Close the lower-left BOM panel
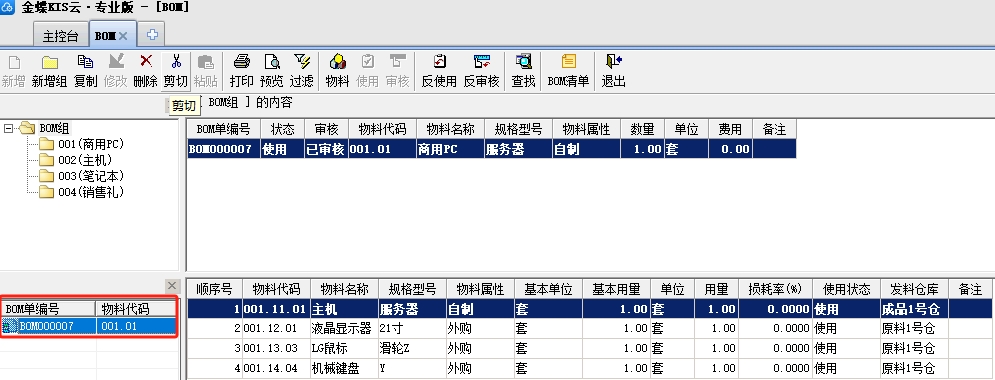The image size is (995, 380). (x=171, y=285)
